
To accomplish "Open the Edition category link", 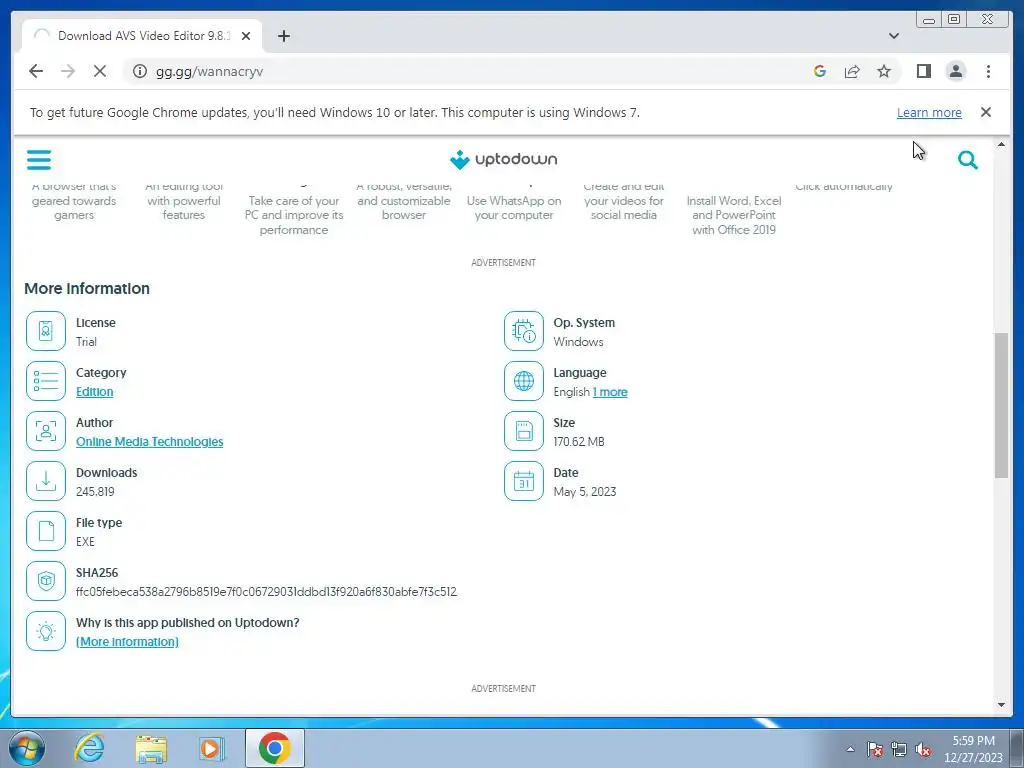I will 95,392.
